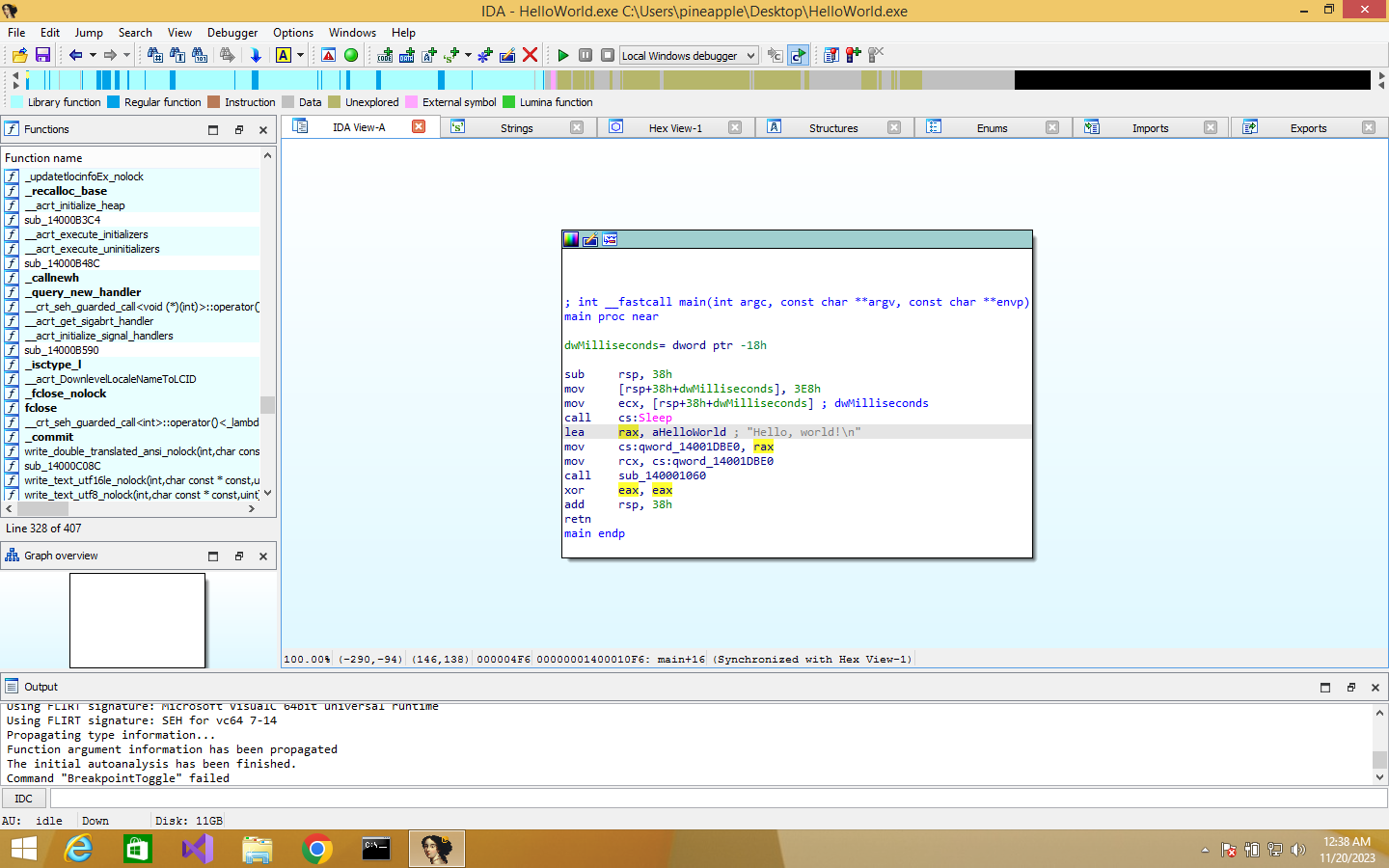Click the gray arrow 'C' debugger toolbar icon
The image size is (1389, 868).
(x=775, y=55)
